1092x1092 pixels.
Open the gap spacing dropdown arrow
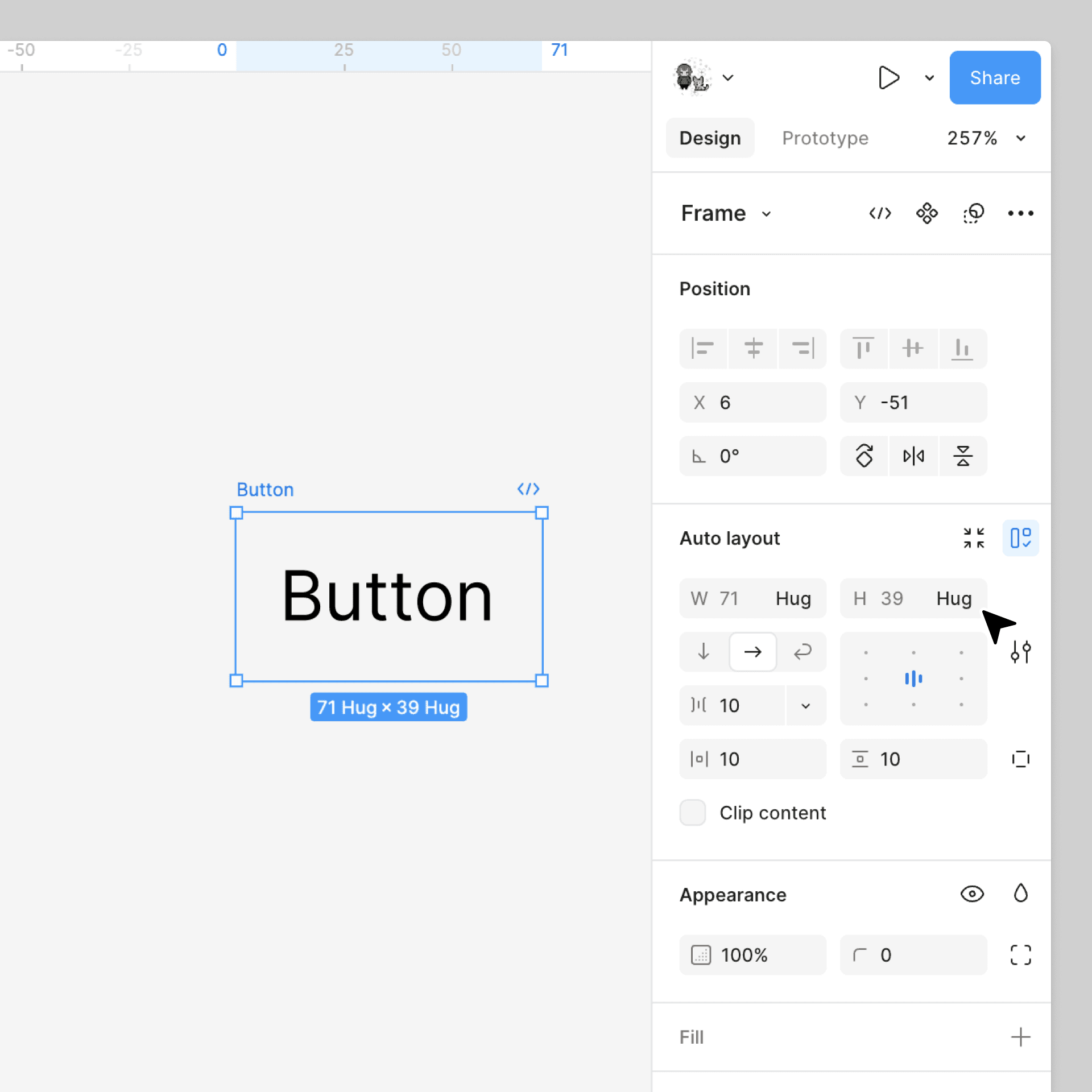(x=805, y=706)
